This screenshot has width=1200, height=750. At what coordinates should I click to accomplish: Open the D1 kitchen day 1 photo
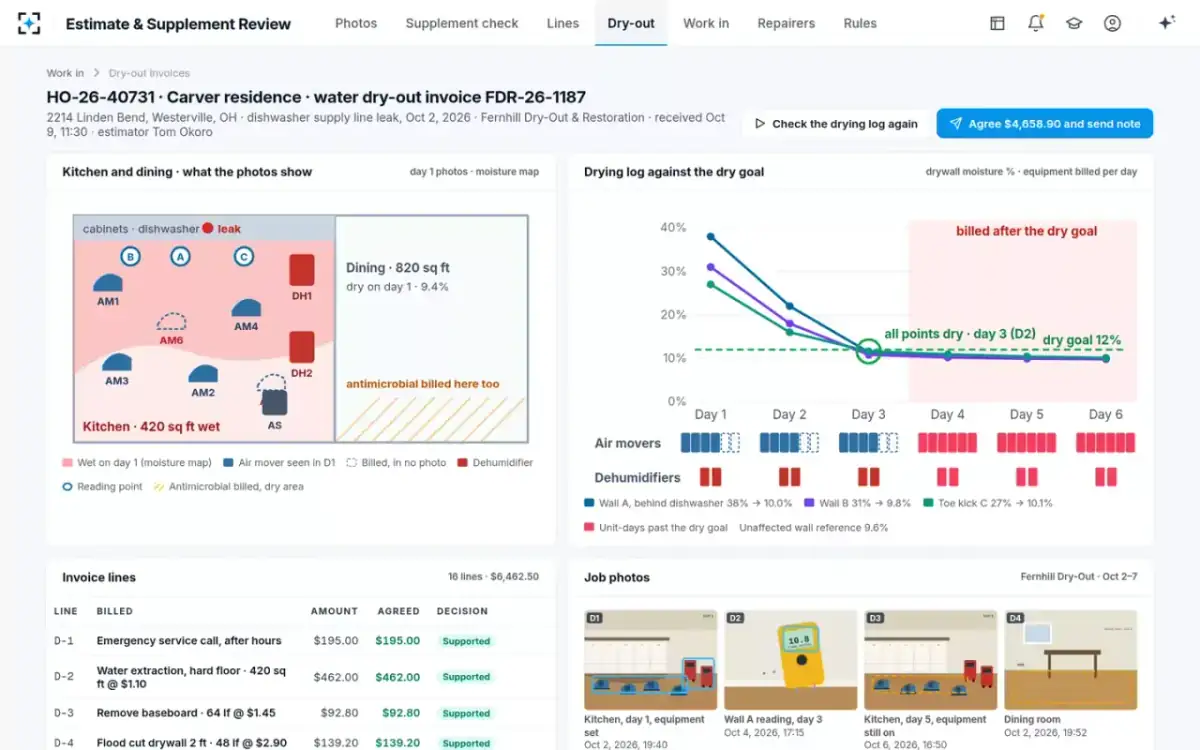650,660
